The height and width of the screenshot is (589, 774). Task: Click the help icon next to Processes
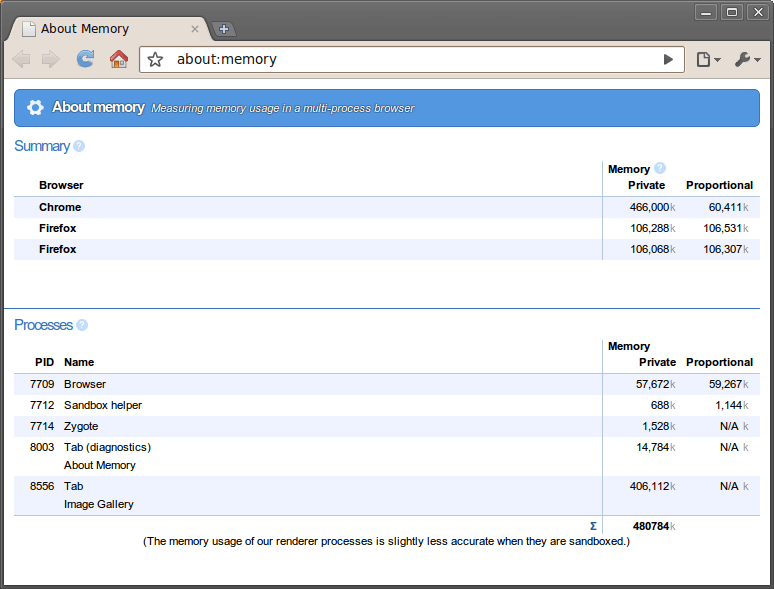(82, 325)
